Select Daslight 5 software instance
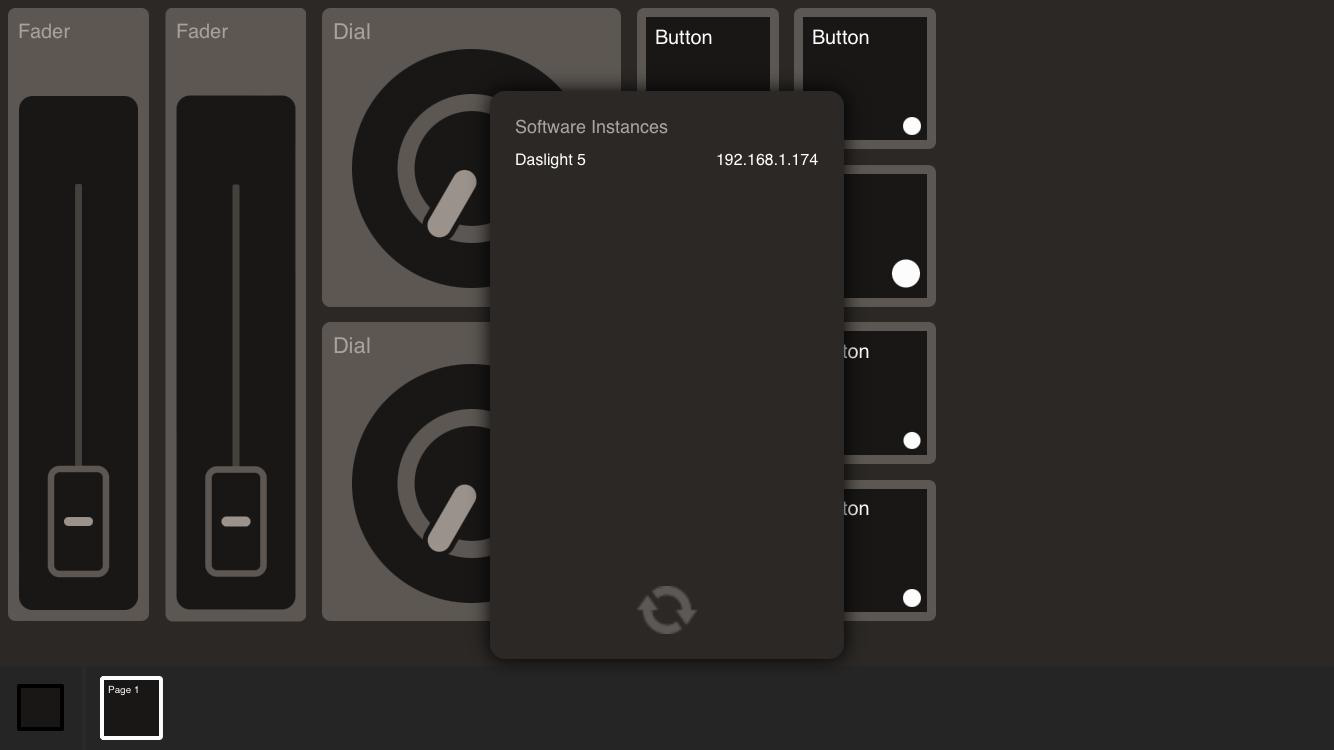1334x750 pixels. (550, 160)
